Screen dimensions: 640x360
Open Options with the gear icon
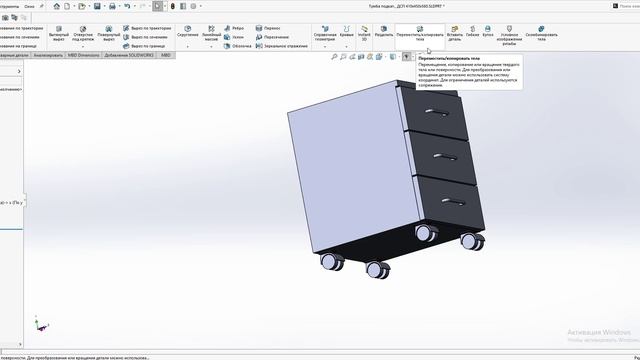tap(193, 6)
